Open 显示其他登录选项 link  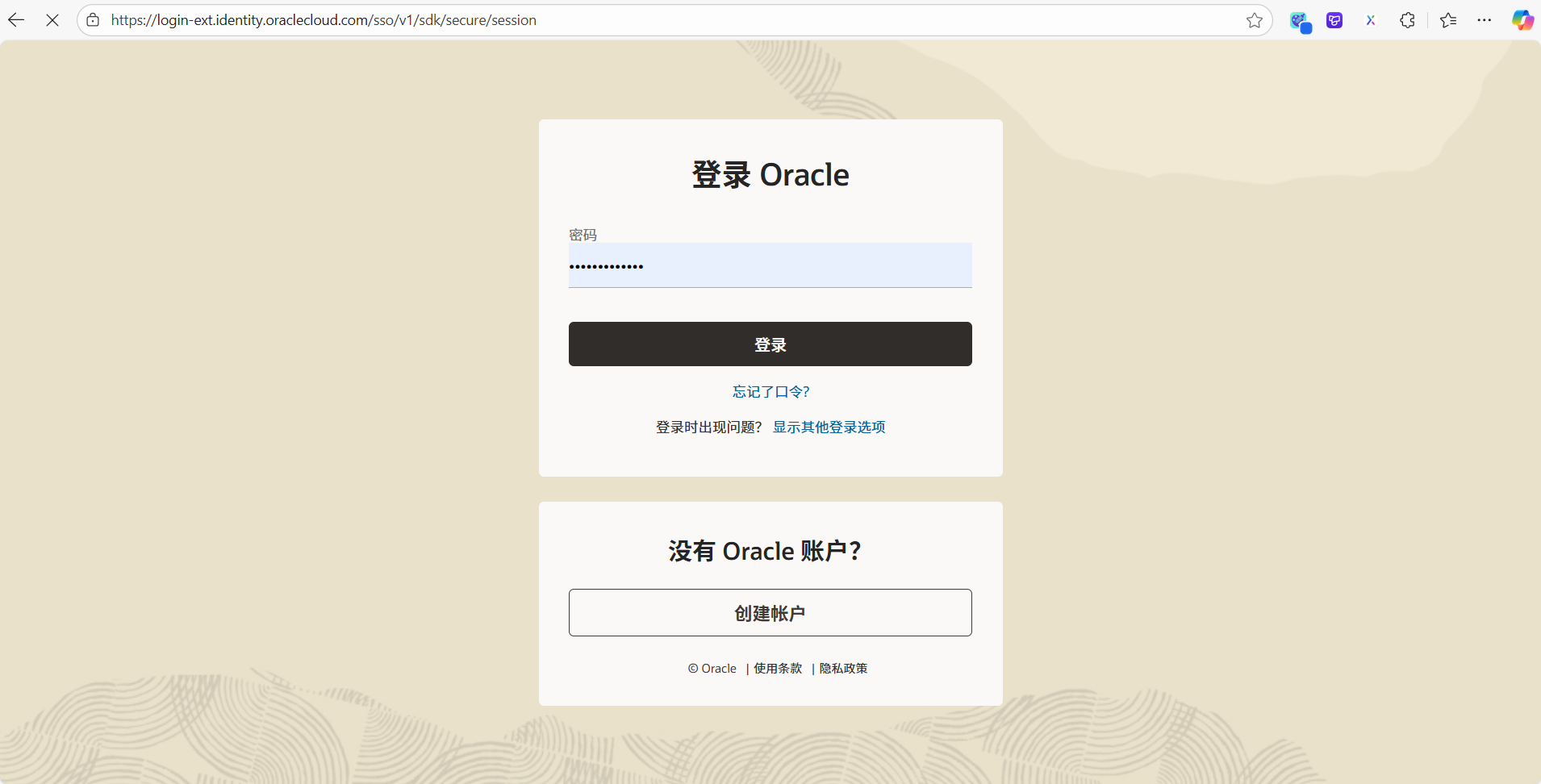829,427
